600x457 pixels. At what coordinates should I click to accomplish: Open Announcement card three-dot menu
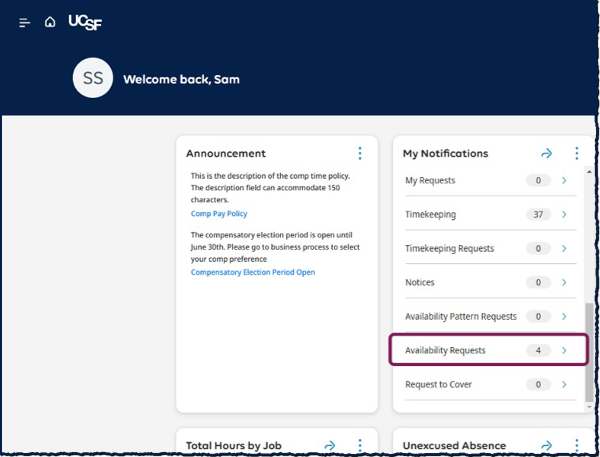click(360, 153)
